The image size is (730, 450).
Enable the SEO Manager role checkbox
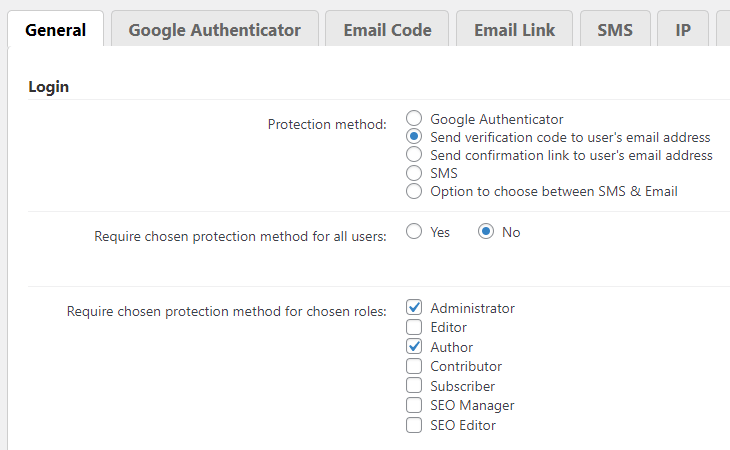(414, 405)
